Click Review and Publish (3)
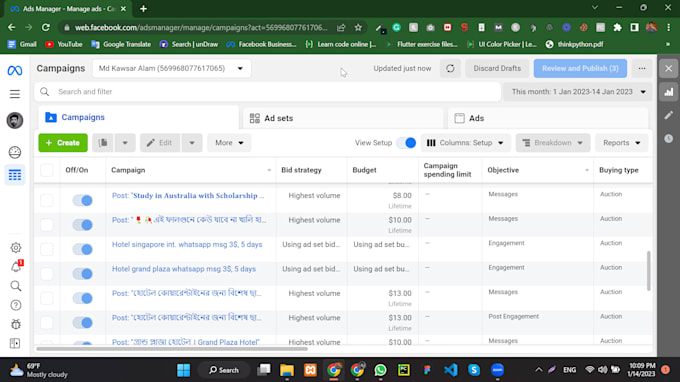Image resolution: width=680 pixels, height=382 pixels. point(580,69)
